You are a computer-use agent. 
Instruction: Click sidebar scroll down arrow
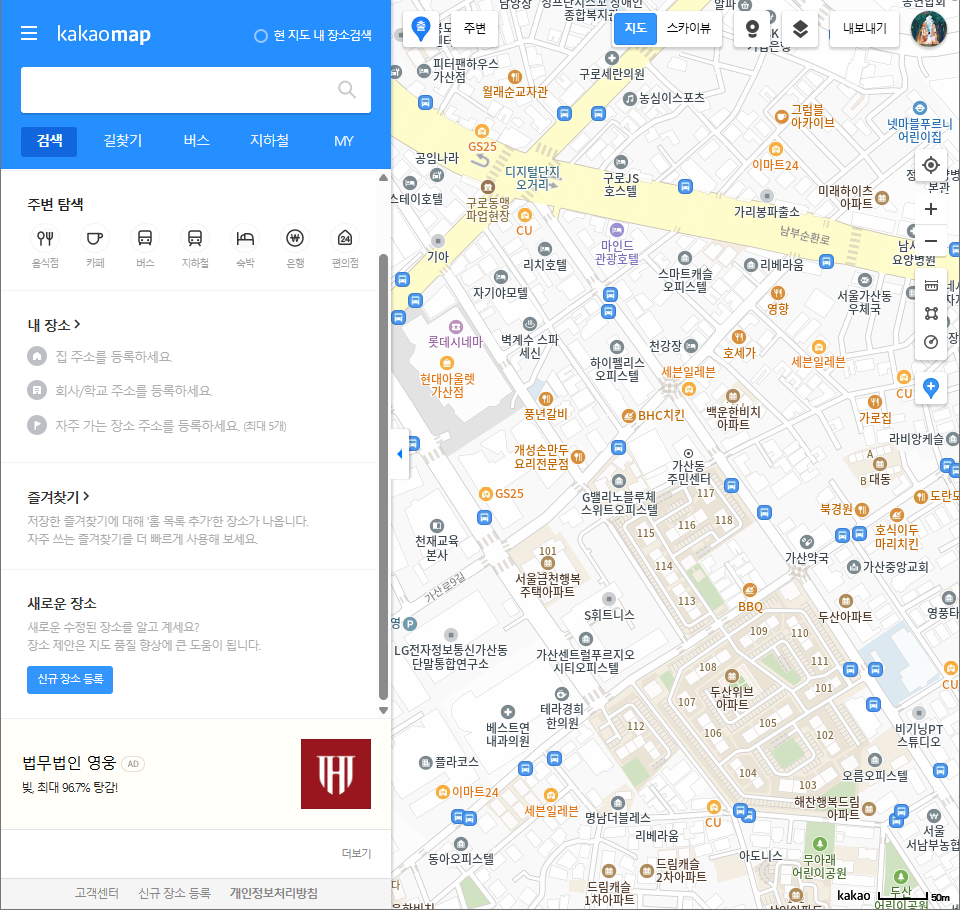click(383, 710)
